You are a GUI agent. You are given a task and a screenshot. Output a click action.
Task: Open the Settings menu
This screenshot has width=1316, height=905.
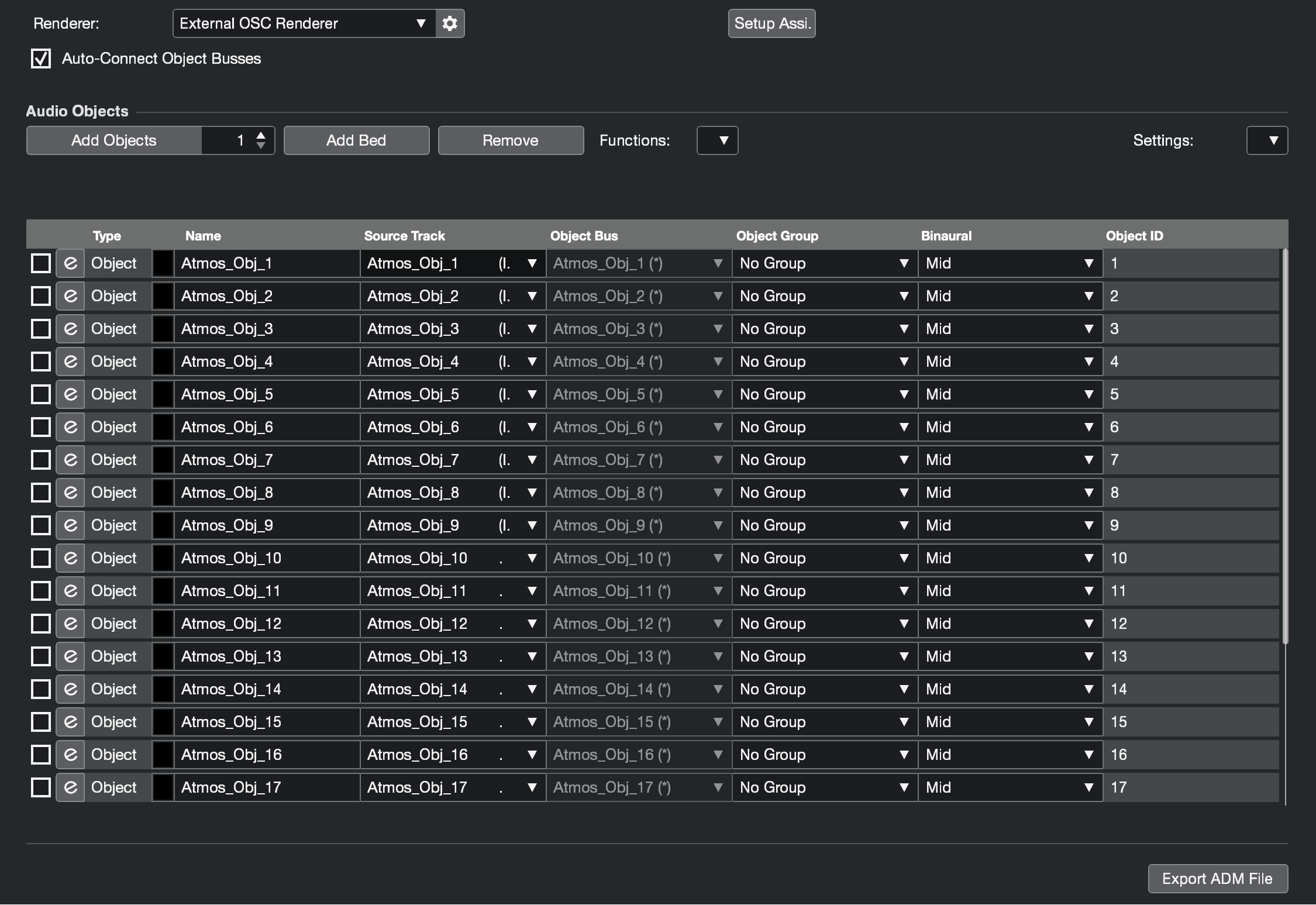click(1267, 140)
